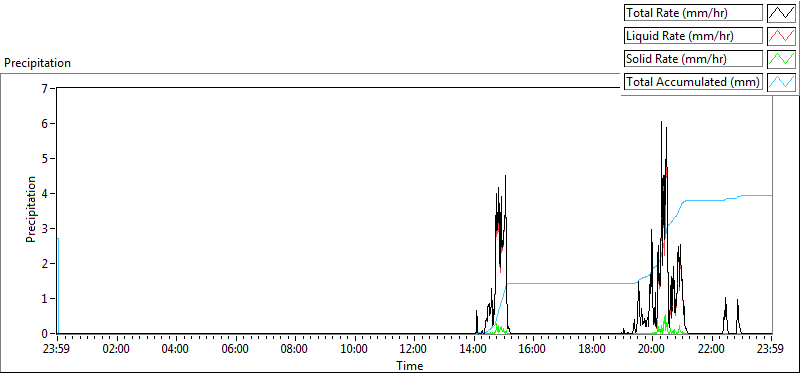800x373 pixels.
Task: Click the y-axis value 7
Action: tap(44, 88)
